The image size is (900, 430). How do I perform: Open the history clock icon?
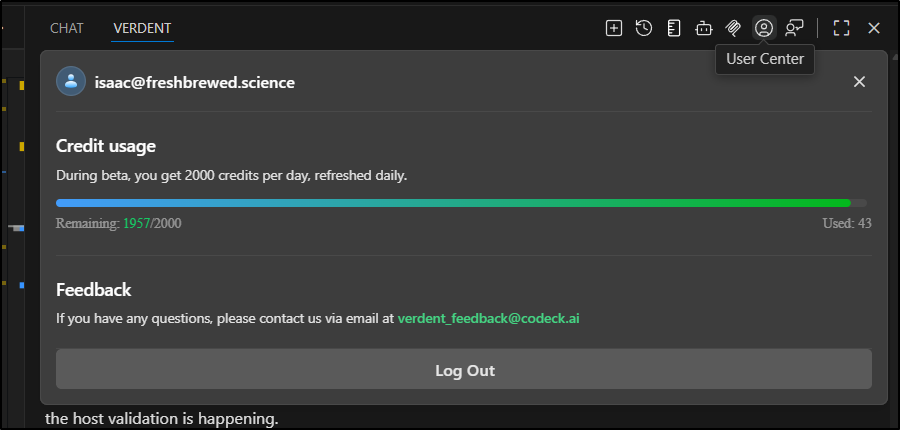point(644,28)
